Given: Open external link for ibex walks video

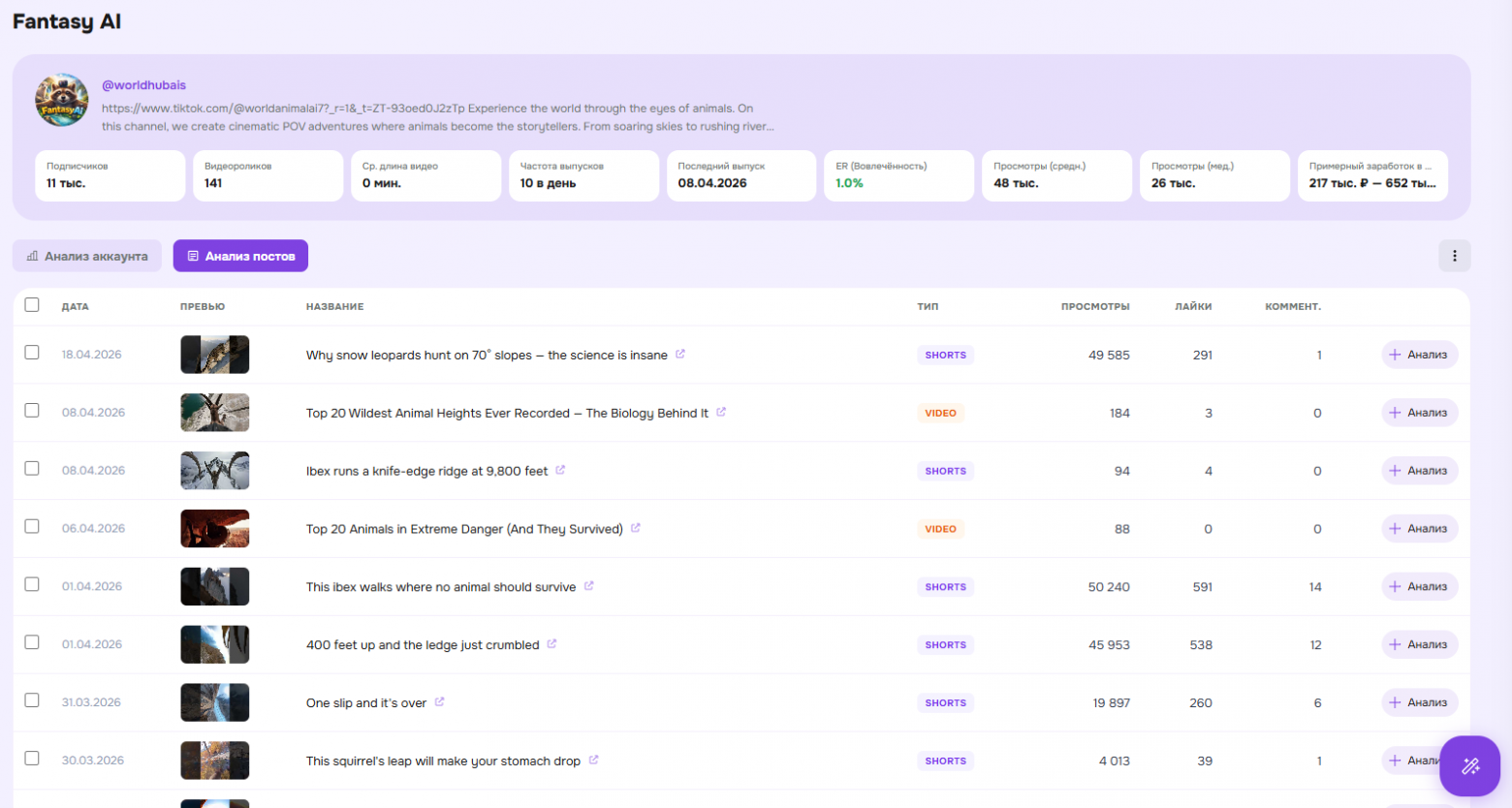Looking at the screenshot, I should click(x=588, y=586).
